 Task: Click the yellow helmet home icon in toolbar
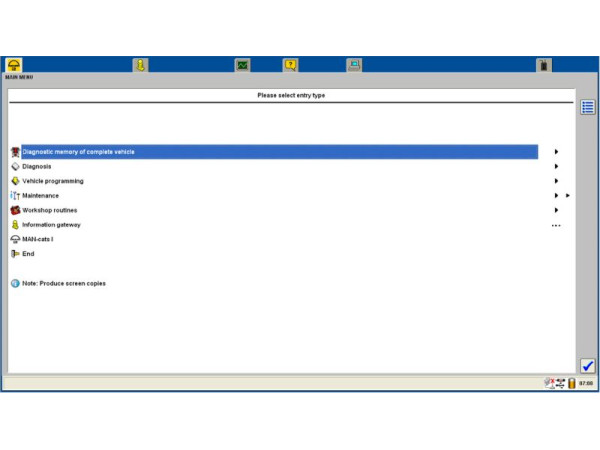pos(14,65)
